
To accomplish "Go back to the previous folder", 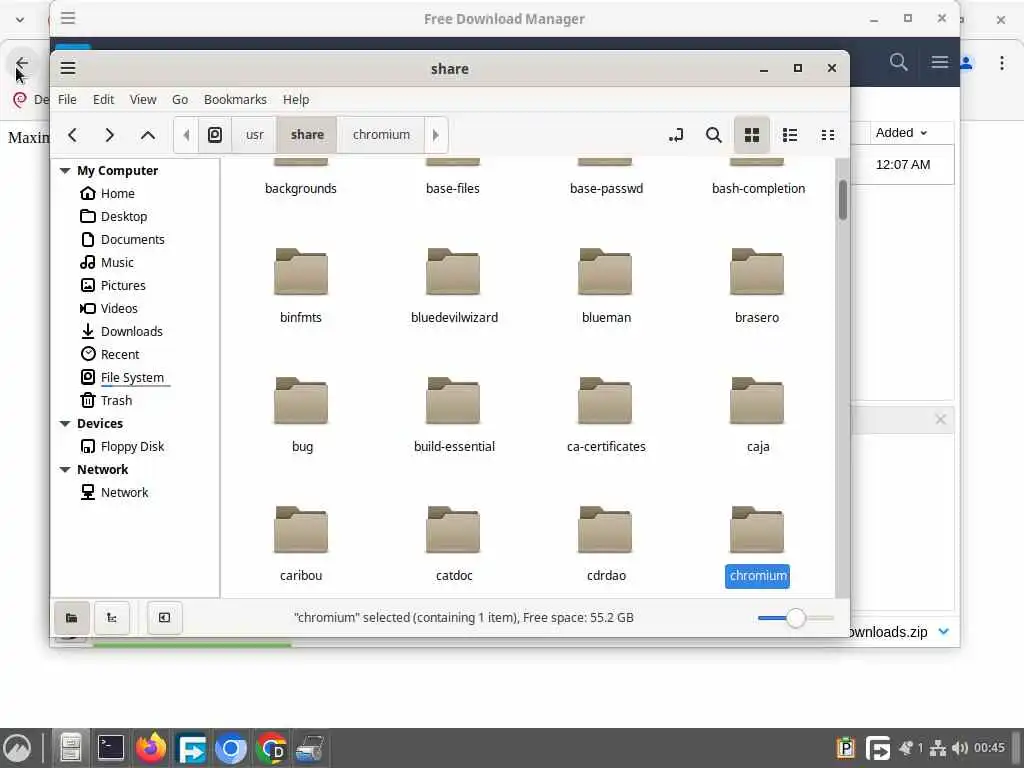I will coord(72,135).
